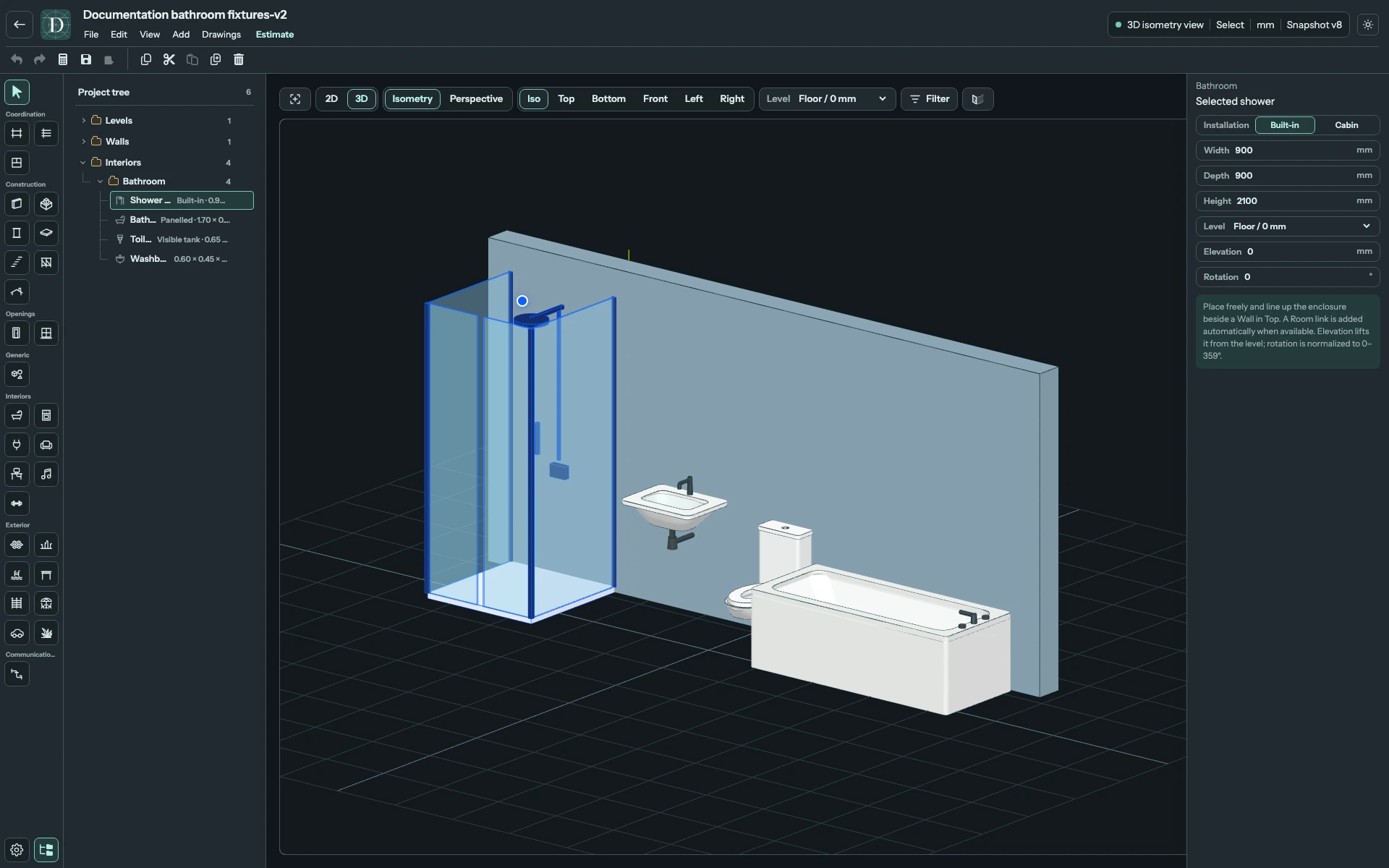This screenshot has width=1389, height=868.
Task: Toggle project tree panel button
Action: (x=46, y=850)
